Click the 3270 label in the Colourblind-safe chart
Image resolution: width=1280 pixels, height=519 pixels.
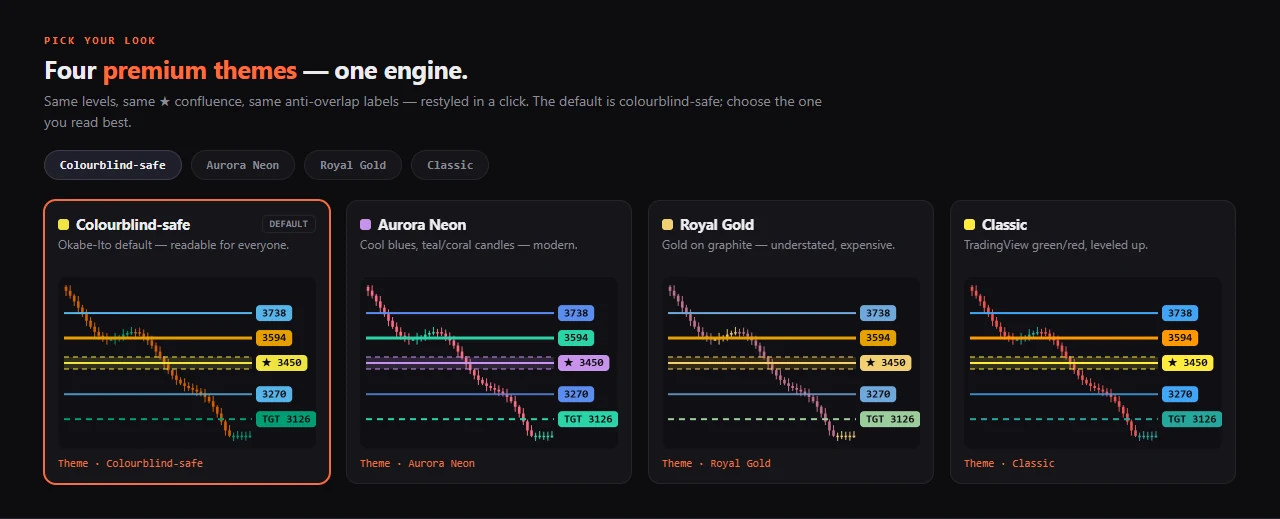point(274,394)
